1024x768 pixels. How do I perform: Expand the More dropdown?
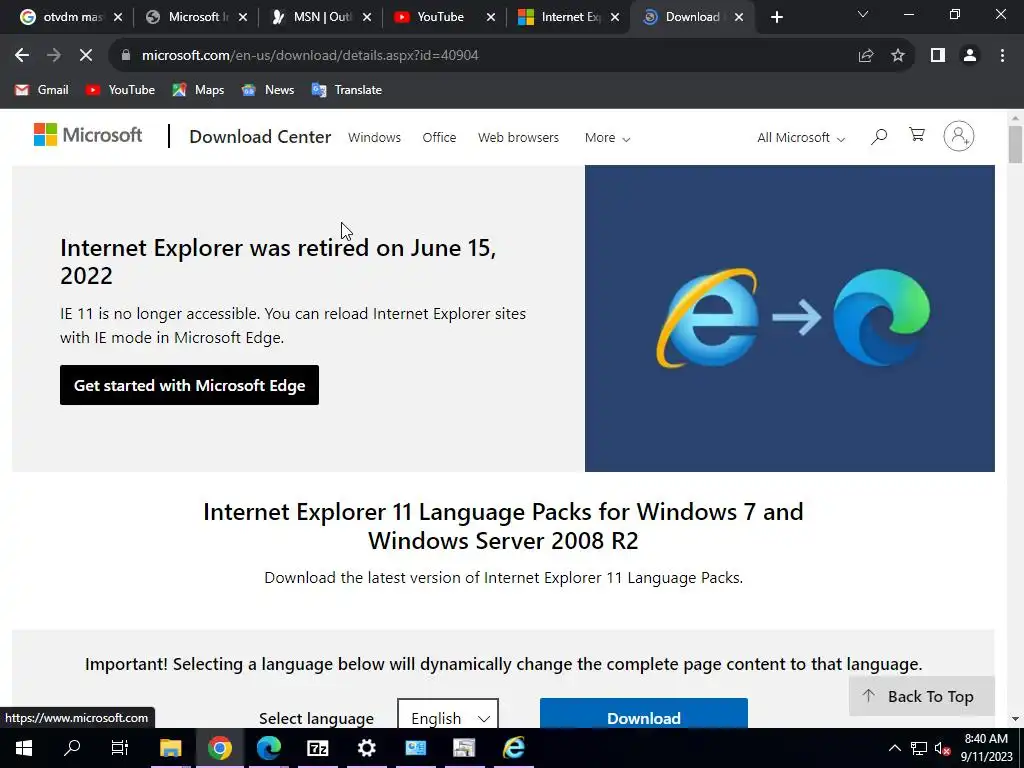(607, 138)
